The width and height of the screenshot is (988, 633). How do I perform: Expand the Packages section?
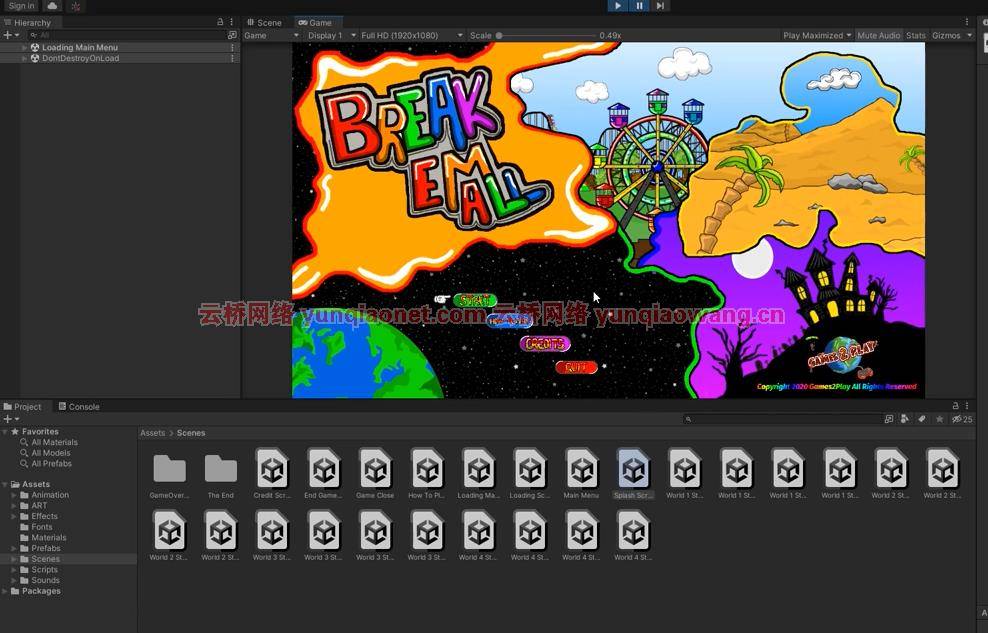[5, 591]
